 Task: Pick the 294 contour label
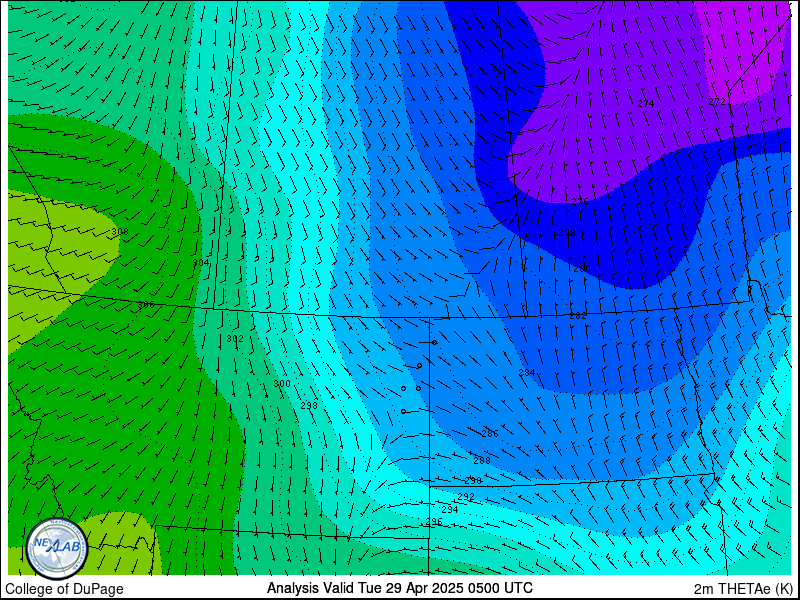[449, 510]
